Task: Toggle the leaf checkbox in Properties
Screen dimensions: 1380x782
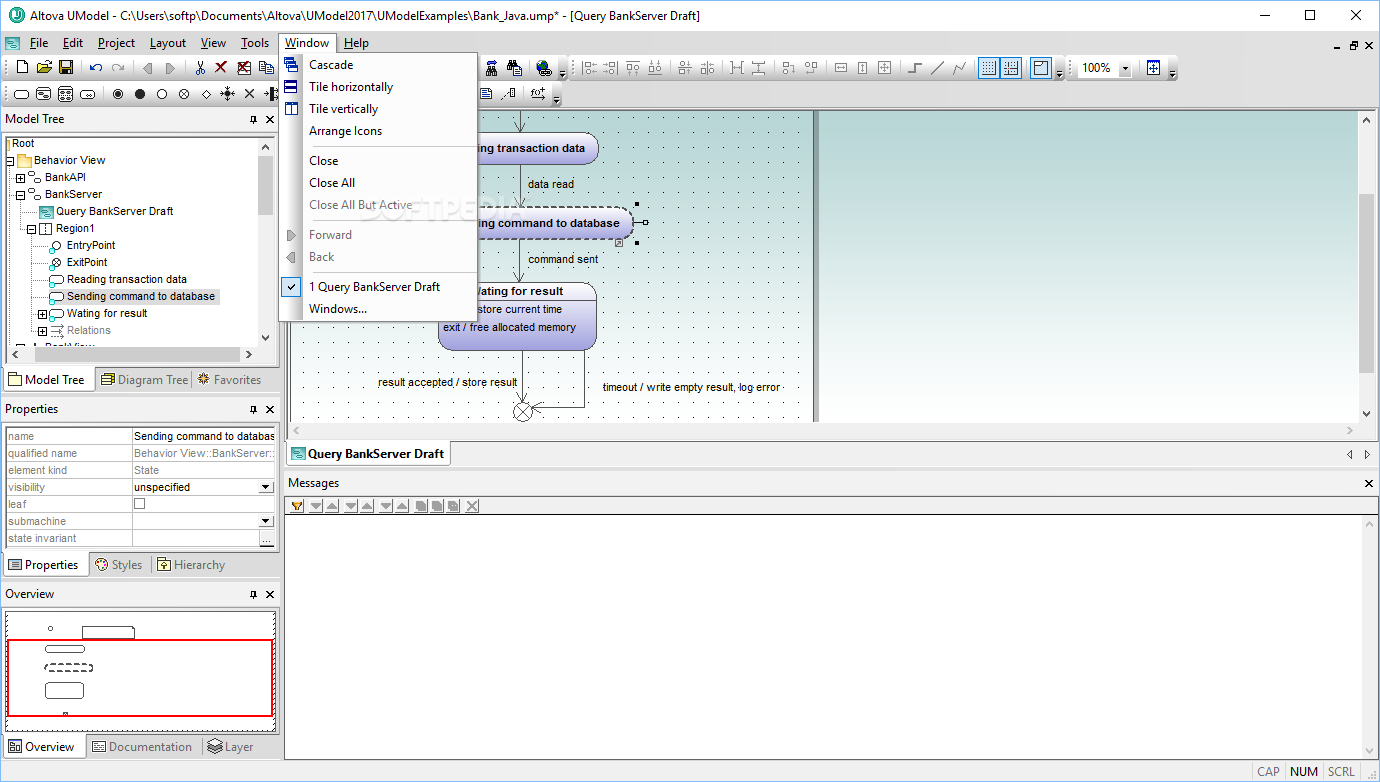Action: (139, 504)
